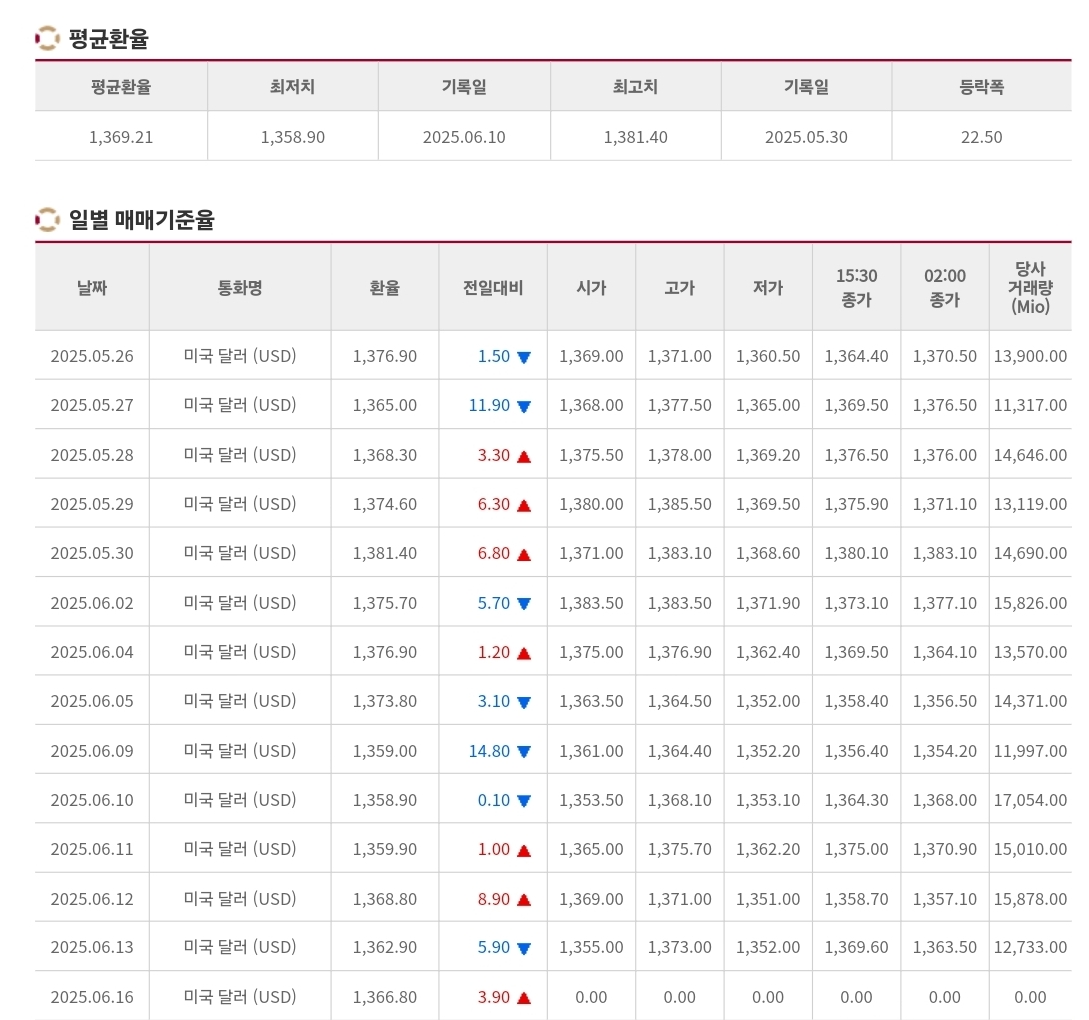The width and height of the screenshot is (1089, 1020).
Task: Click the 02:00 종가 column header
Action: coord(945,287)
